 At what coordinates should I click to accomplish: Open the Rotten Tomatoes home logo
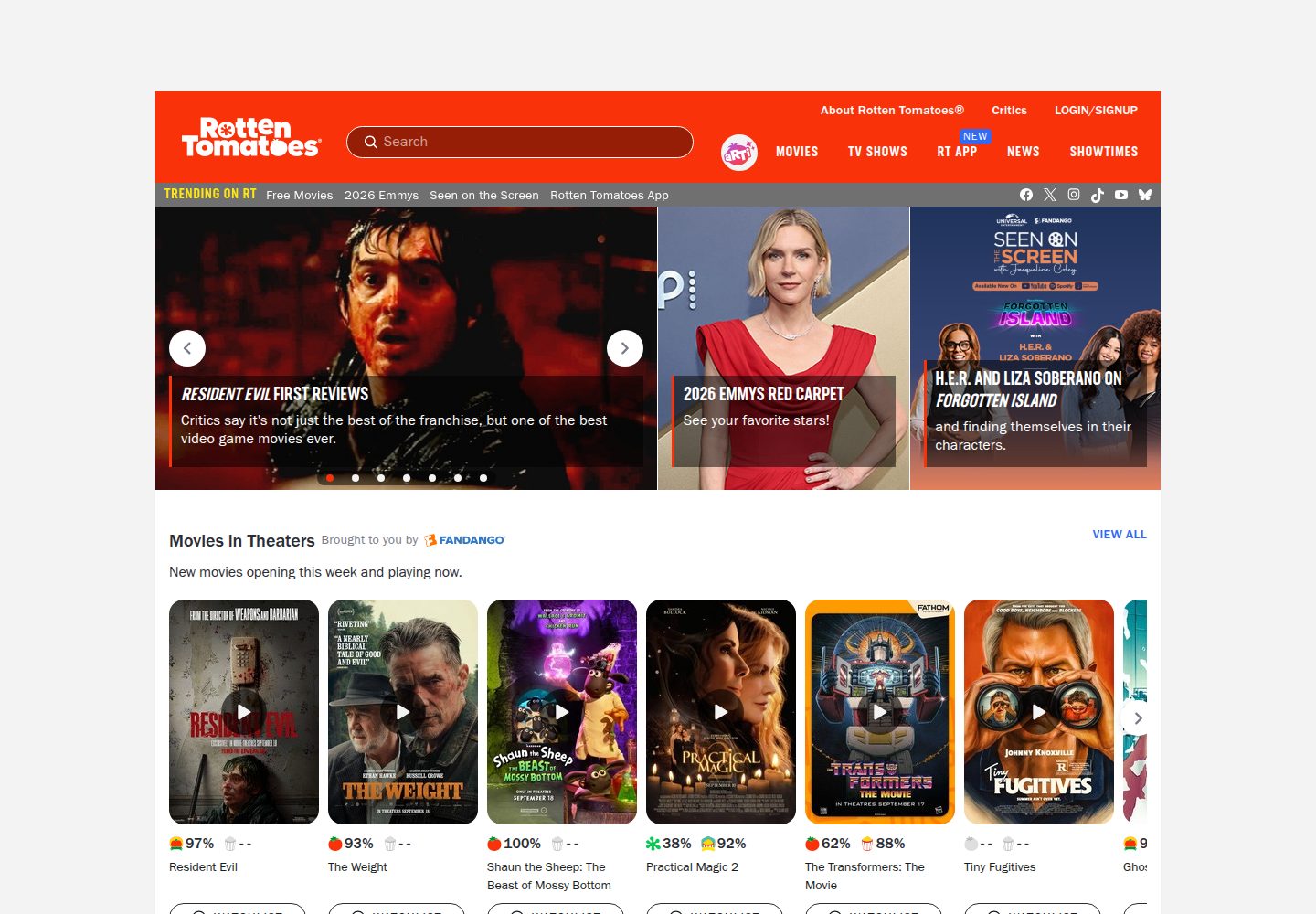(251, 137)
